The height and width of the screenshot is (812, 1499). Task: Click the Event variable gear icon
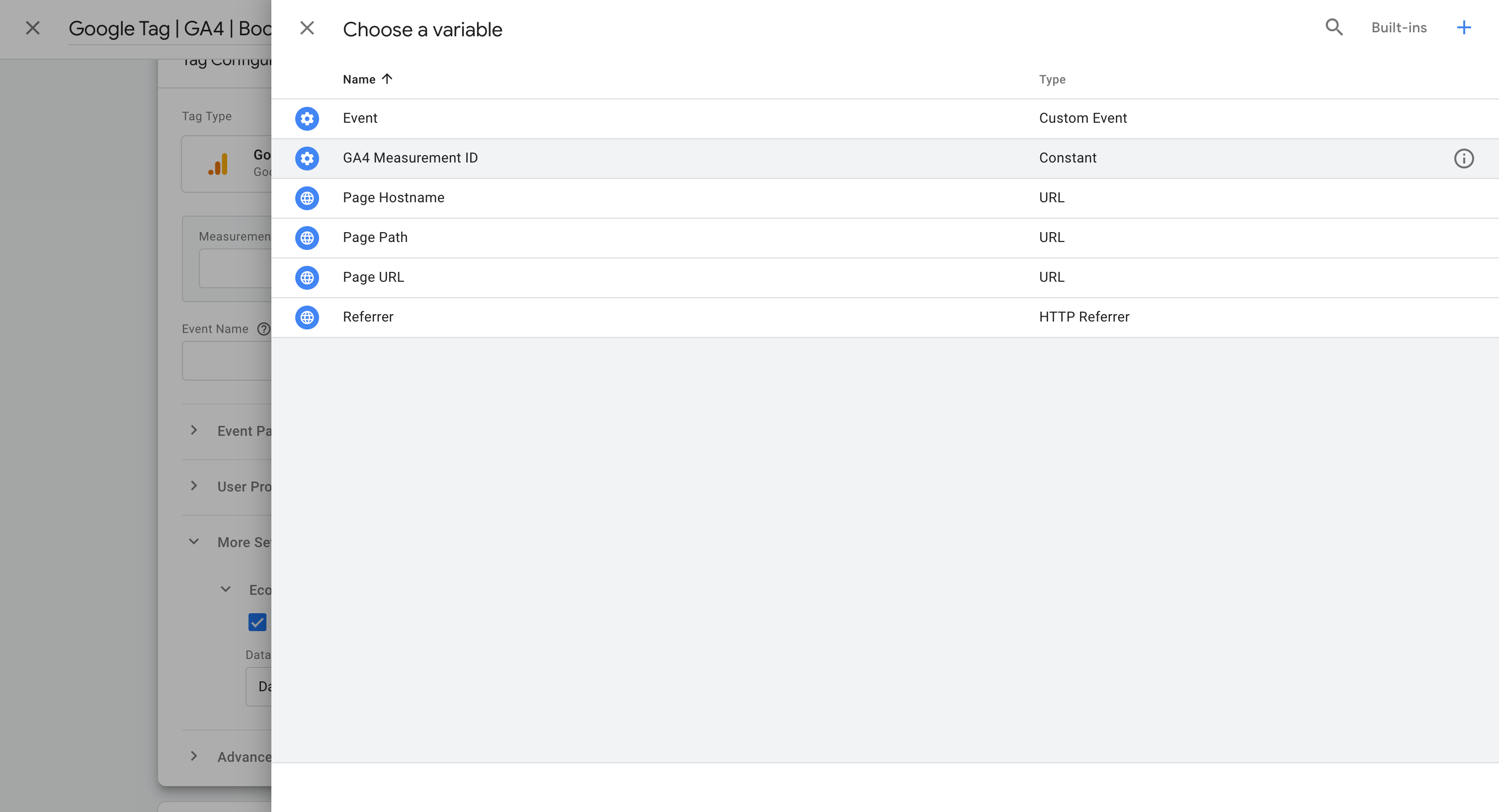pyautogui.click(x=307, y=119)
